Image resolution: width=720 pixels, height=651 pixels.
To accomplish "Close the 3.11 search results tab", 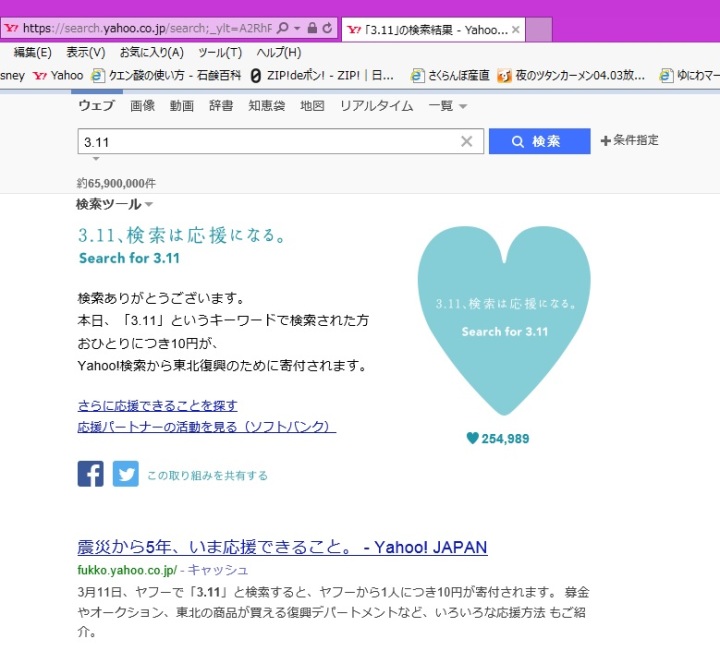I will pos(515,30).
